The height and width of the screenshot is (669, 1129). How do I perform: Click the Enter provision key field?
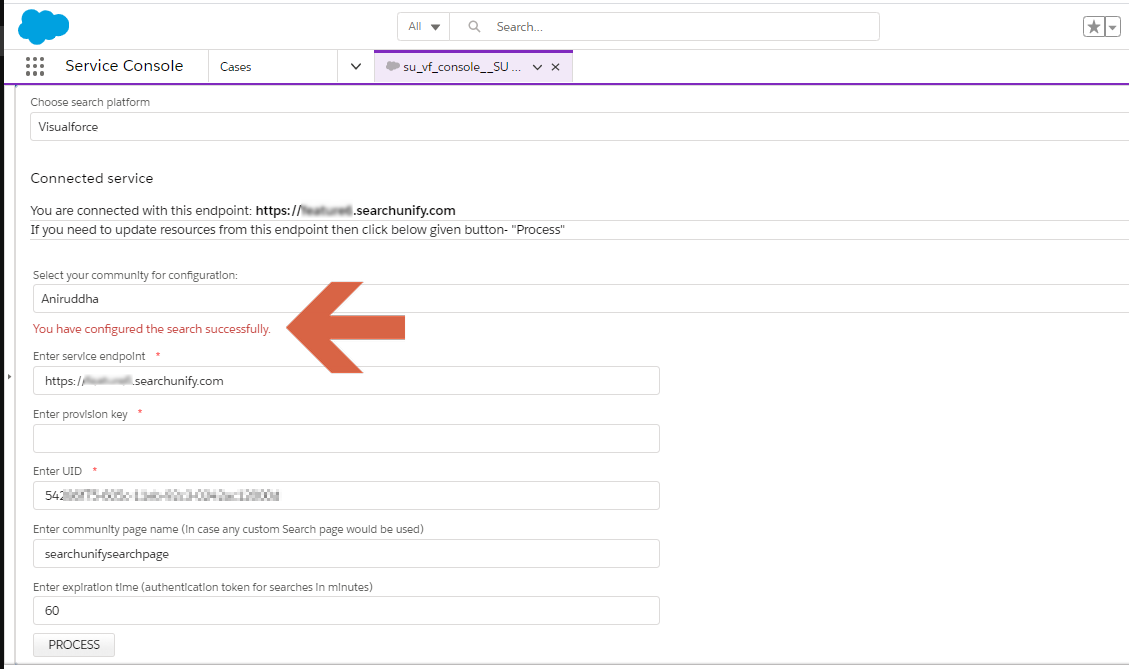point(346,438)
